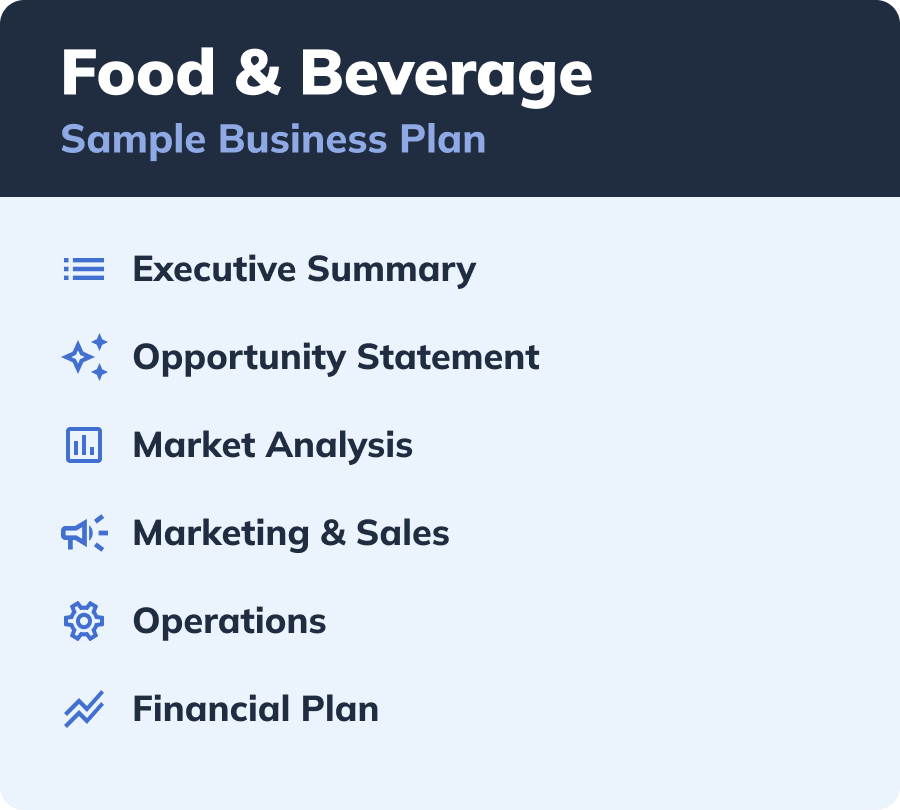Click the word Beverage in the heading

[x=445, y=73]
